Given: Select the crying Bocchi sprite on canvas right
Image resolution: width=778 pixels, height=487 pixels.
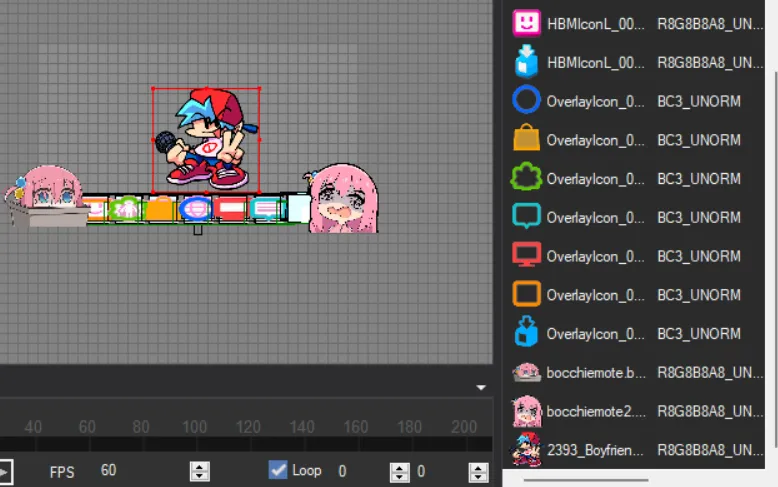Looking at the screenshot, I should [343, 200].
